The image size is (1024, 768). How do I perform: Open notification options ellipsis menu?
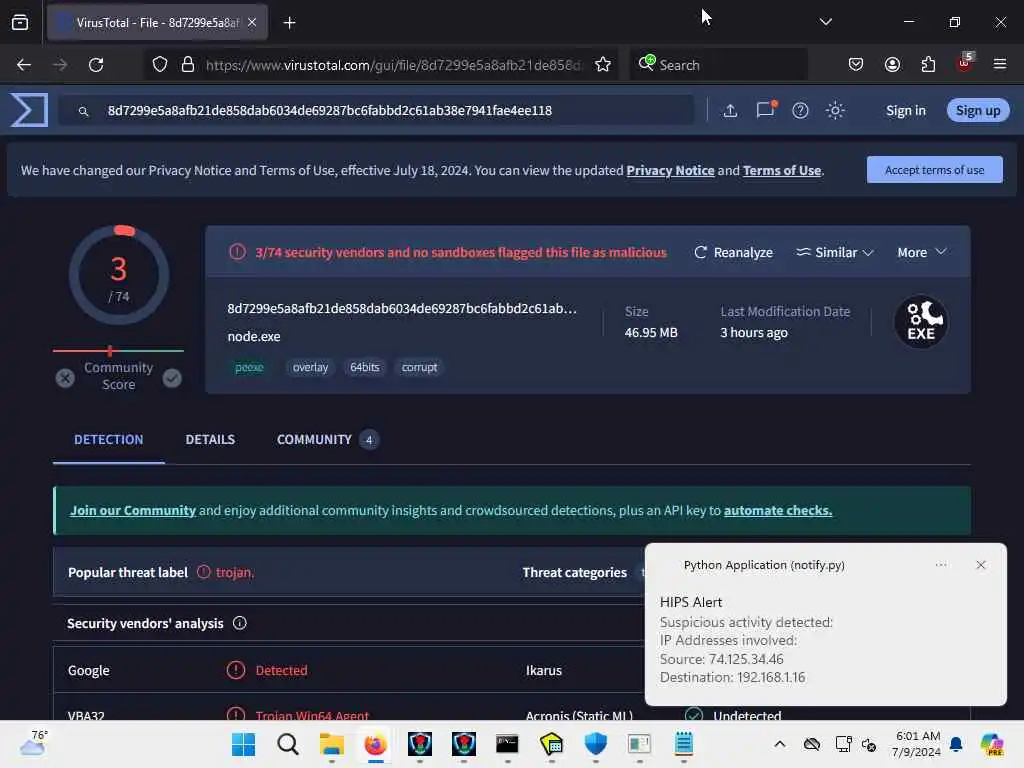[940, 565]
